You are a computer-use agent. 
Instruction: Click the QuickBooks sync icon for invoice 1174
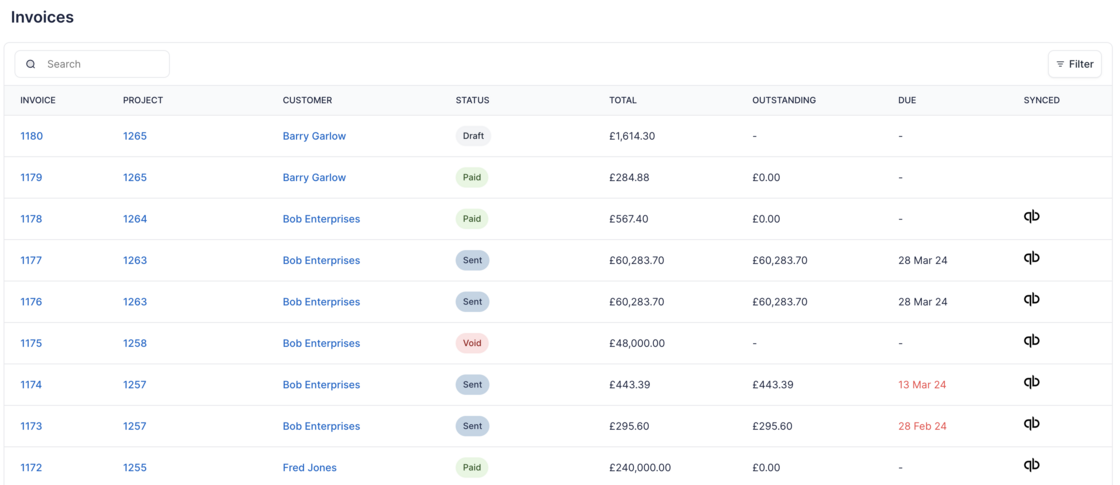(1031, 383)
